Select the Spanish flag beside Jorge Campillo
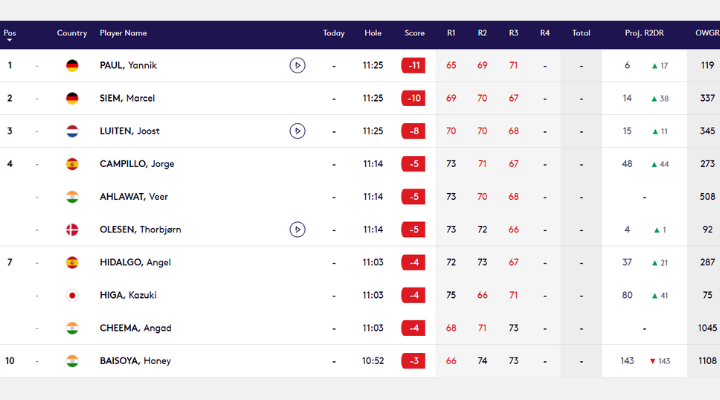The height and width of the screenshot is (400, 720). pyautogui.click(x=72, y=164)
